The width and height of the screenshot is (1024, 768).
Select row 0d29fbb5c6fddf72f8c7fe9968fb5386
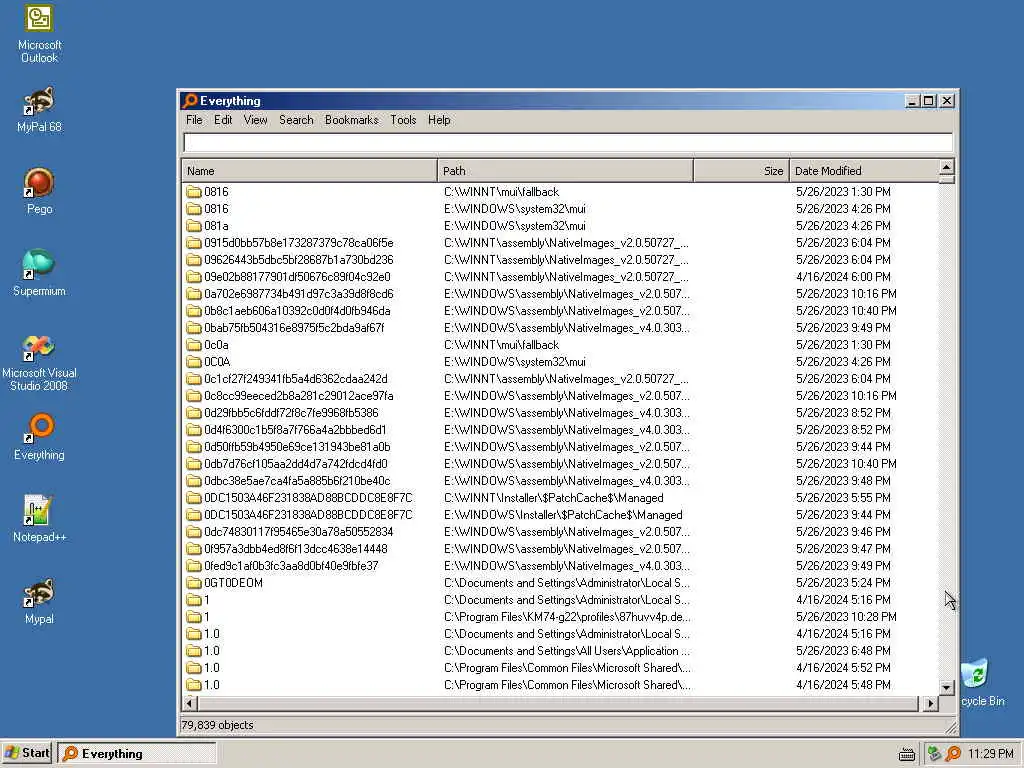pos(560,413)
